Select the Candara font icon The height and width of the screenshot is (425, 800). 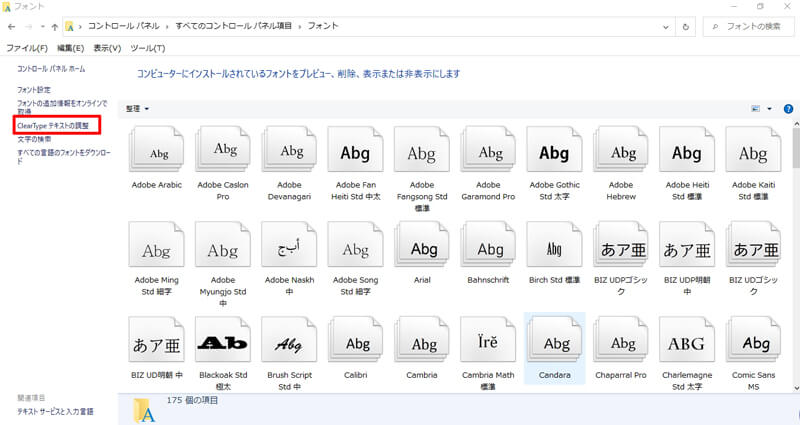pos(555,340)
